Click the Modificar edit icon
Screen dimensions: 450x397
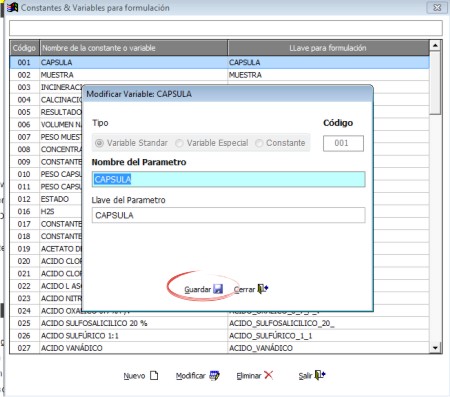click(214, 375)
